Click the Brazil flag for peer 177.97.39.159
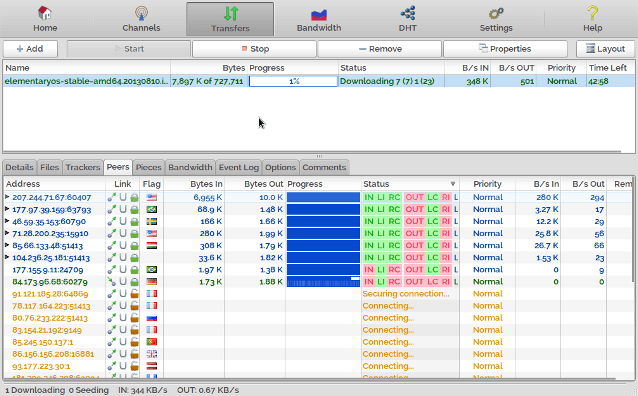The width and height of the screenshot is (638, 396). pyautogui.click(x=152, y=210)
